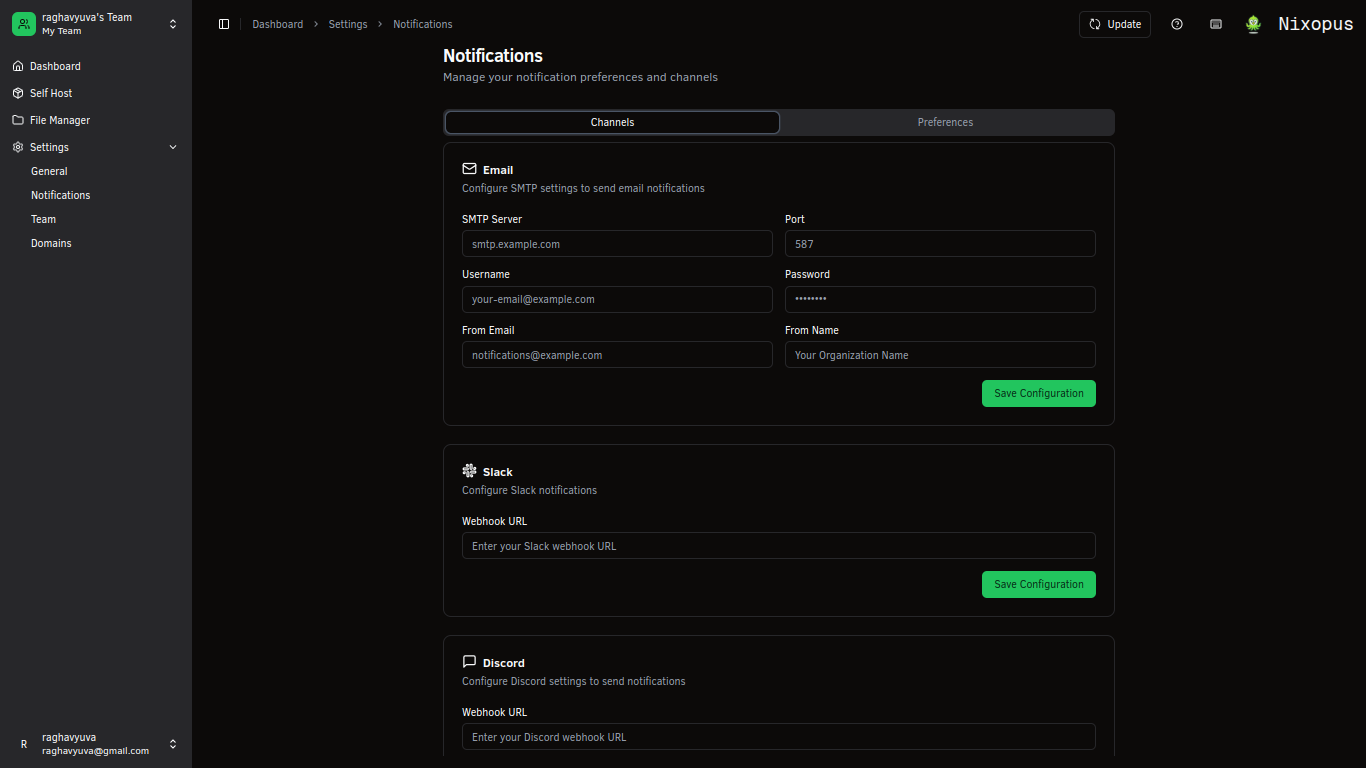Click the 'Configure Slack notifications' description
The width and height of the screenshot is (1366, 768).
(x=529, y=490)
